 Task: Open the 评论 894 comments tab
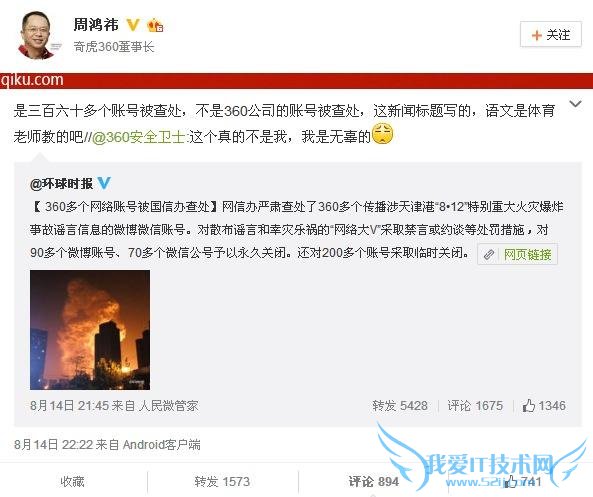373,481
